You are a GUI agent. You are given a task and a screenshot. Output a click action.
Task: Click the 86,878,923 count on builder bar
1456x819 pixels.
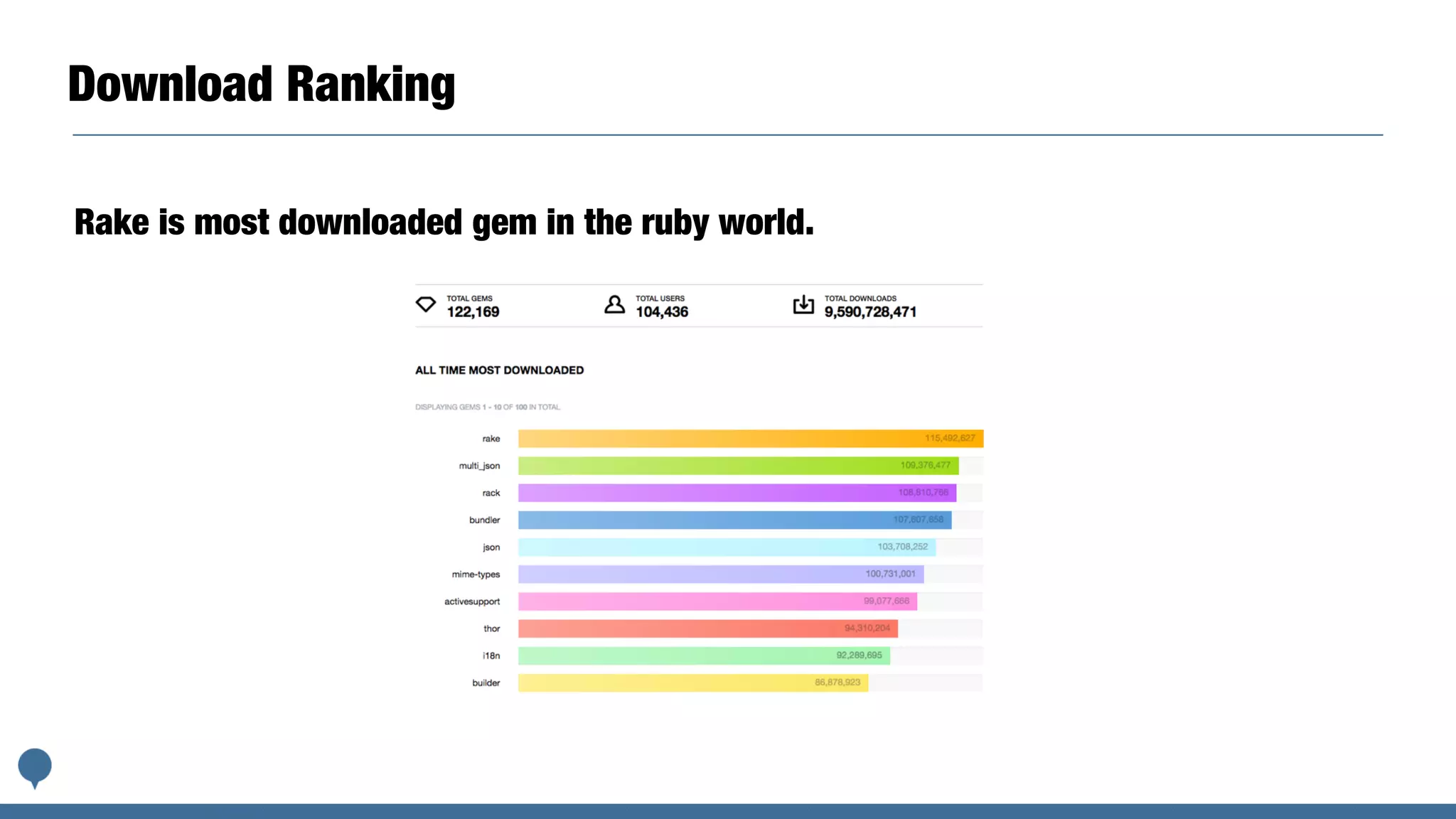pyautogui.click(x=837, y=682)
